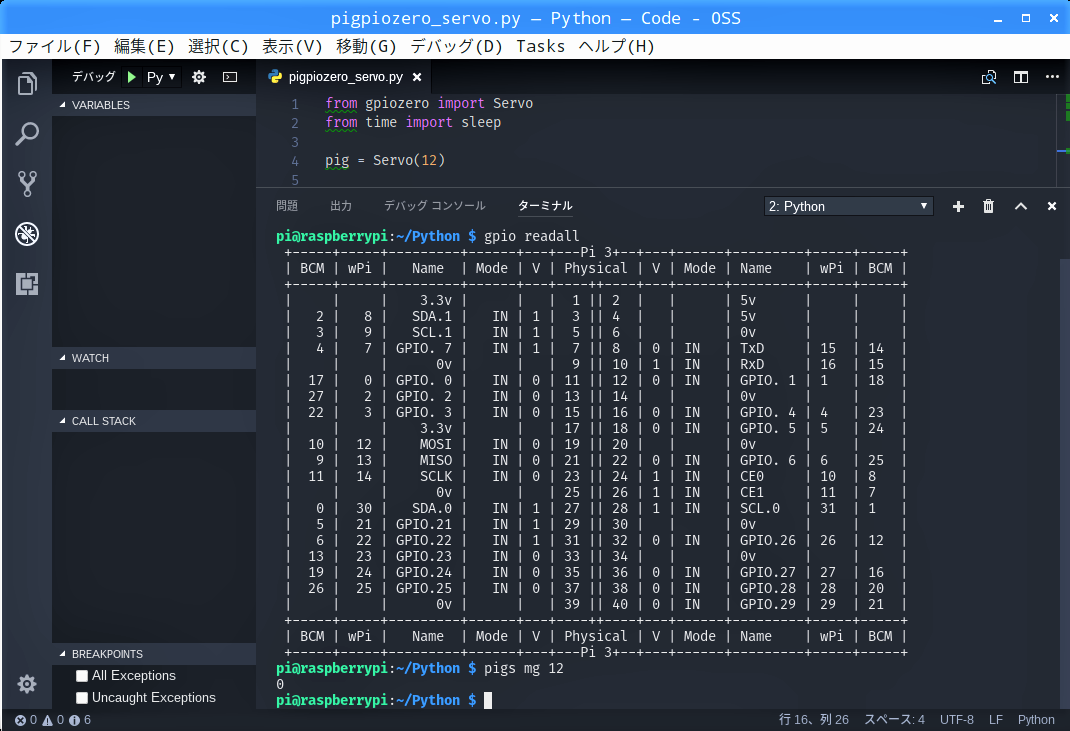Close the terminal panel
The image size is (1070, 731).
(x=1052, y=206)
